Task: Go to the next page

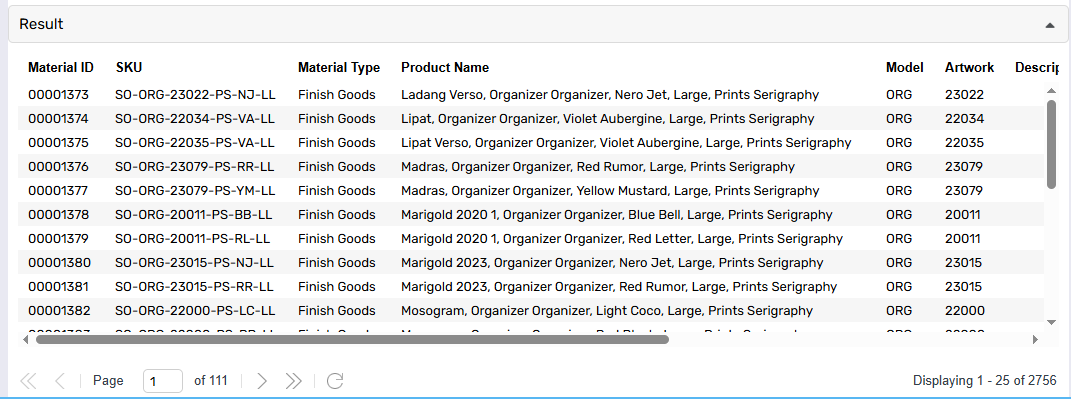Action: 262,381
